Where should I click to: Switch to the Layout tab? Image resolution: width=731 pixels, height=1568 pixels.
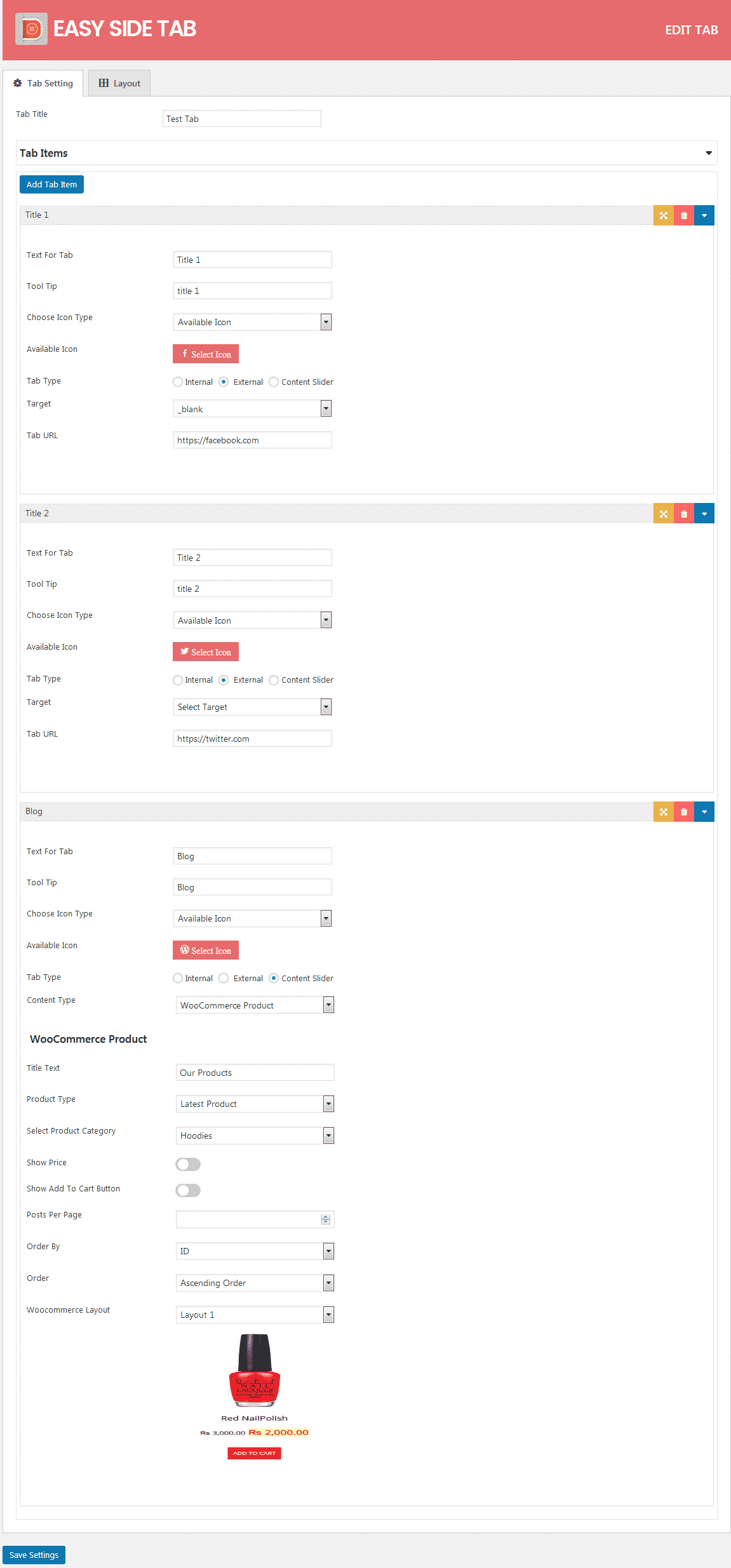[x=119, y=83]
